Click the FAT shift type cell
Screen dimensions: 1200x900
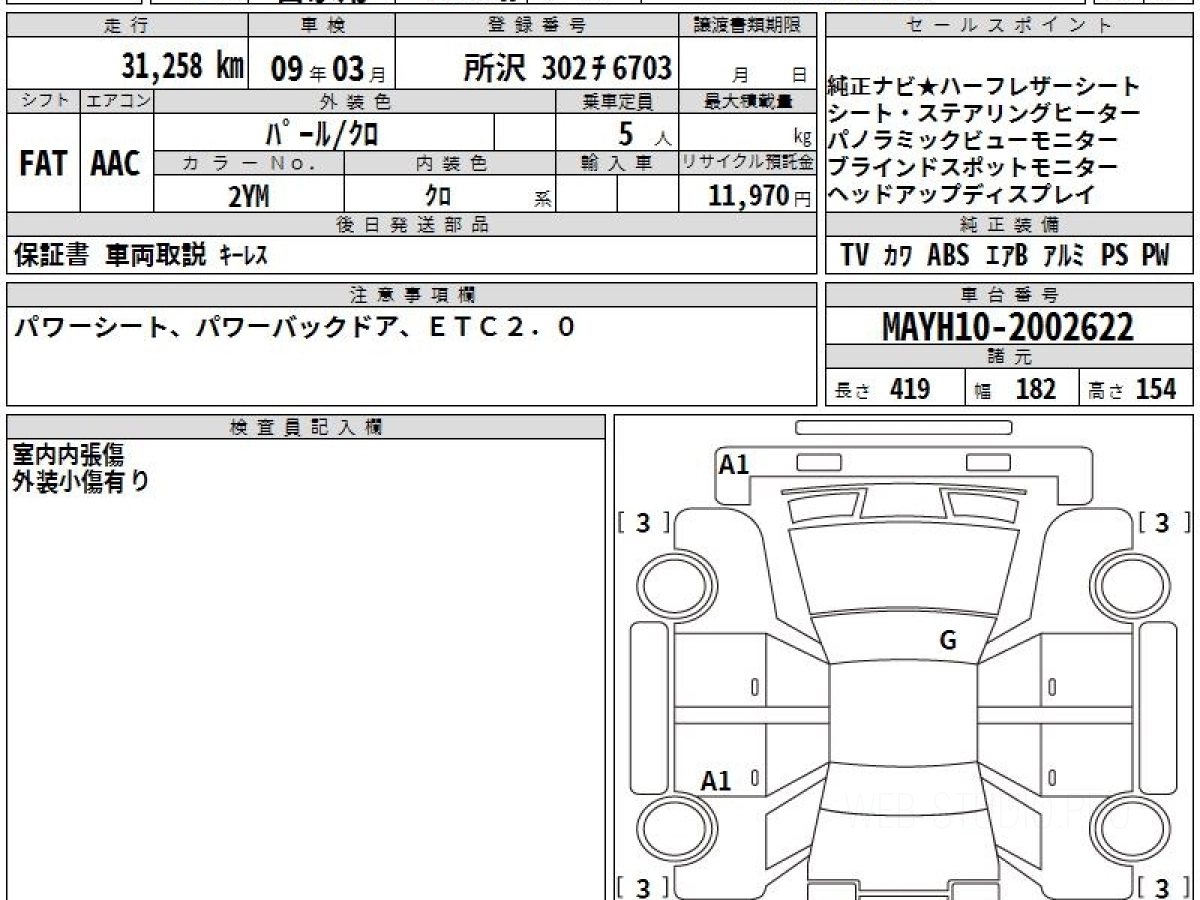coord(42,164)
